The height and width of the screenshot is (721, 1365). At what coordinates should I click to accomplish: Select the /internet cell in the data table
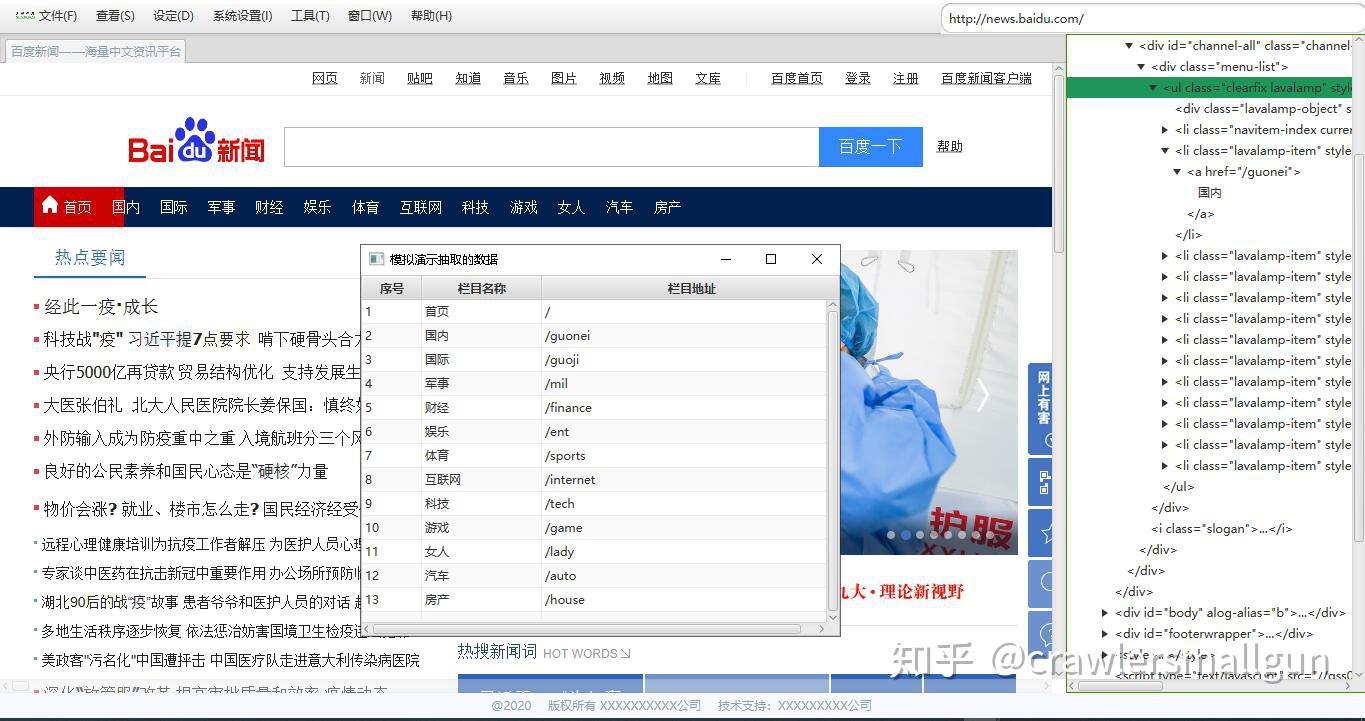pos(684,480)
